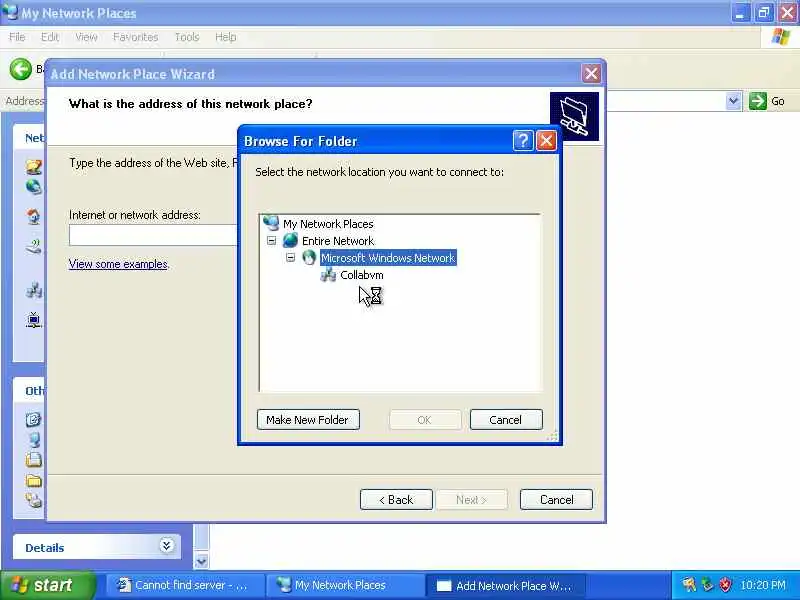Select Entire Network in folder tree
Viewport: 800px width, 600px height.
[338, 241]
